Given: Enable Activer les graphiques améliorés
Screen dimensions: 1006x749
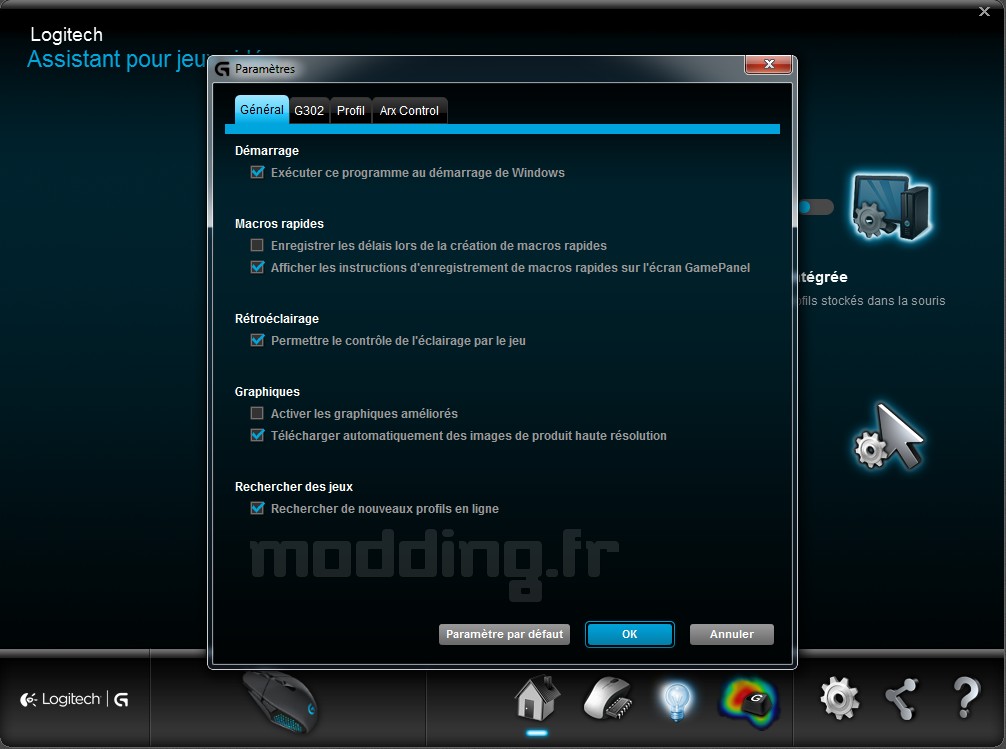Looking at the screenshot, I should pyautogui.click(x=257, y=413).
